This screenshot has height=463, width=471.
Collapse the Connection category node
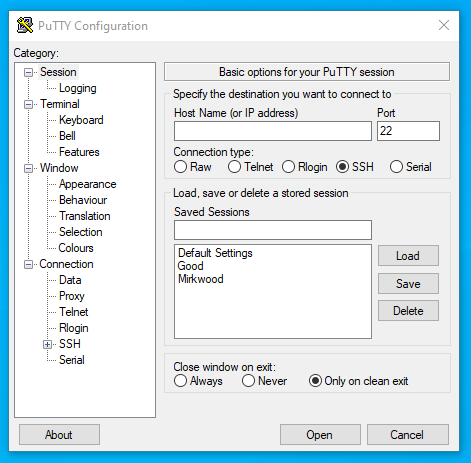coord(29,264)
